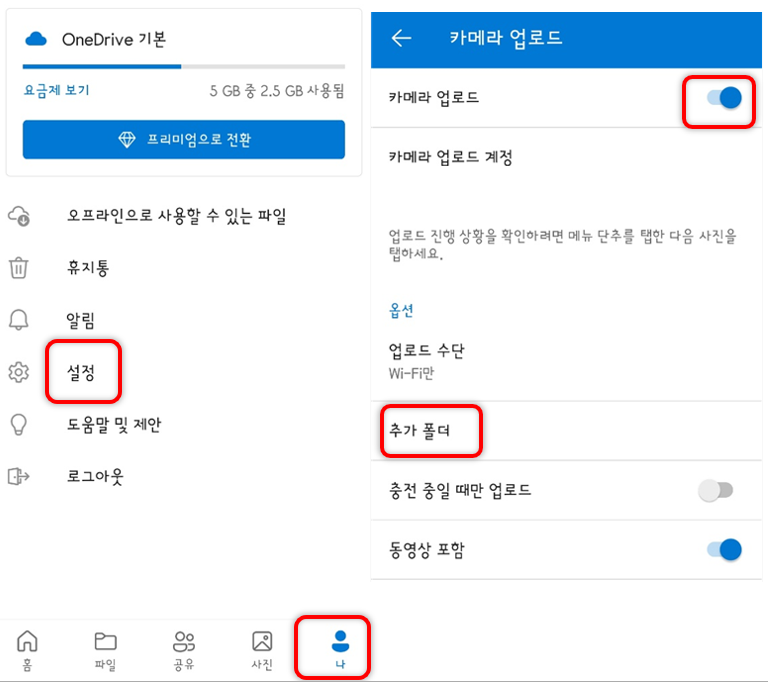
Task: Enable 충전 중일 때만 업로드 switch
Action: pyautogui.click(x=716, y=490)
